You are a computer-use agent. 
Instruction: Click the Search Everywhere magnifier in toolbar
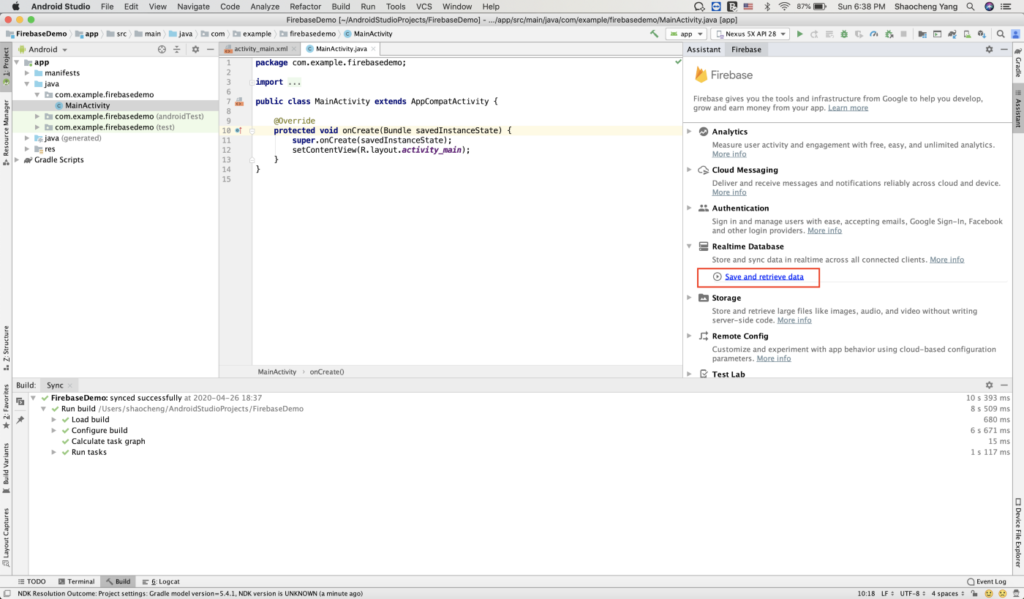coord(1000,34)
